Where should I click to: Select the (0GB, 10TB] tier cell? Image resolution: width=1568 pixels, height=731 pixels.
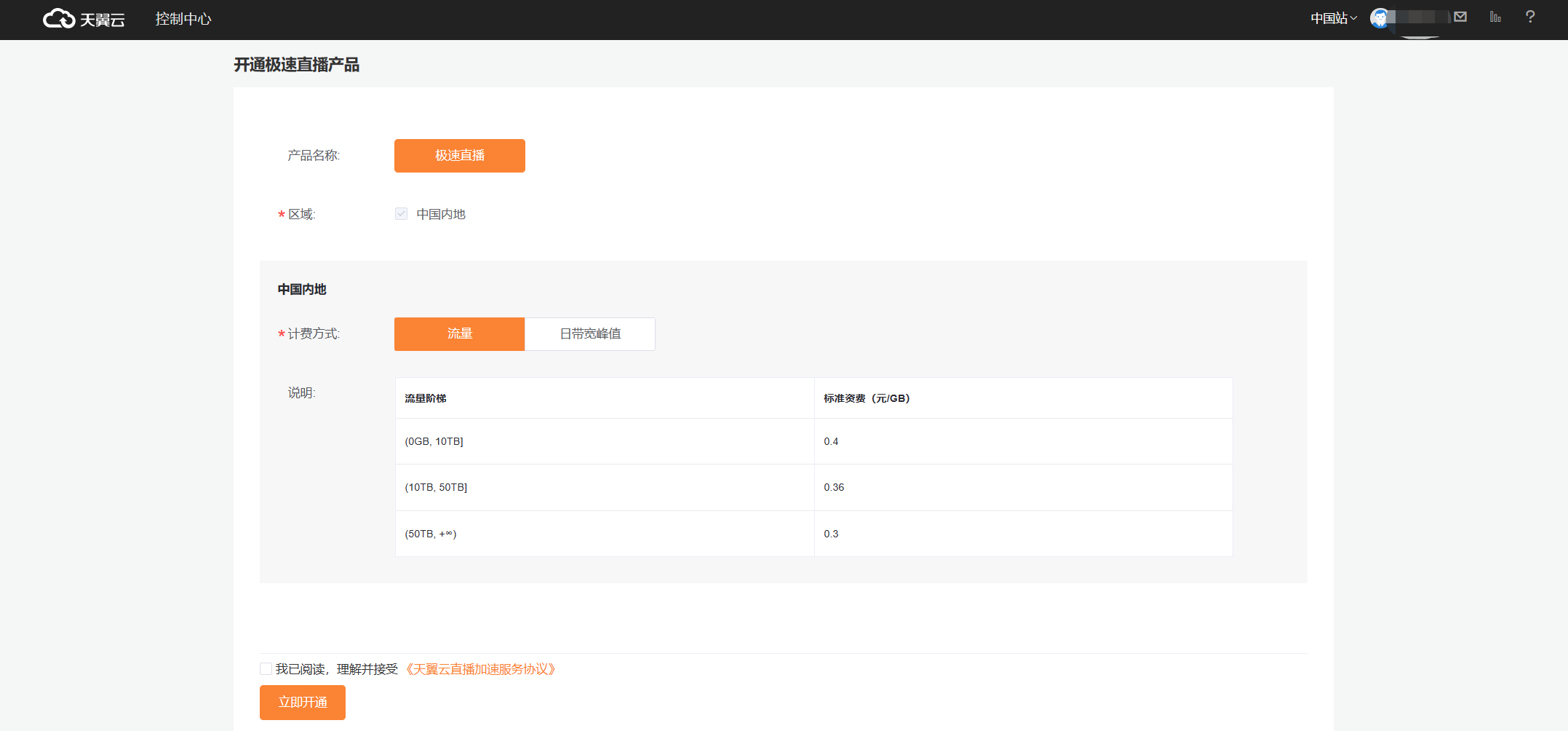pos(605,441)
